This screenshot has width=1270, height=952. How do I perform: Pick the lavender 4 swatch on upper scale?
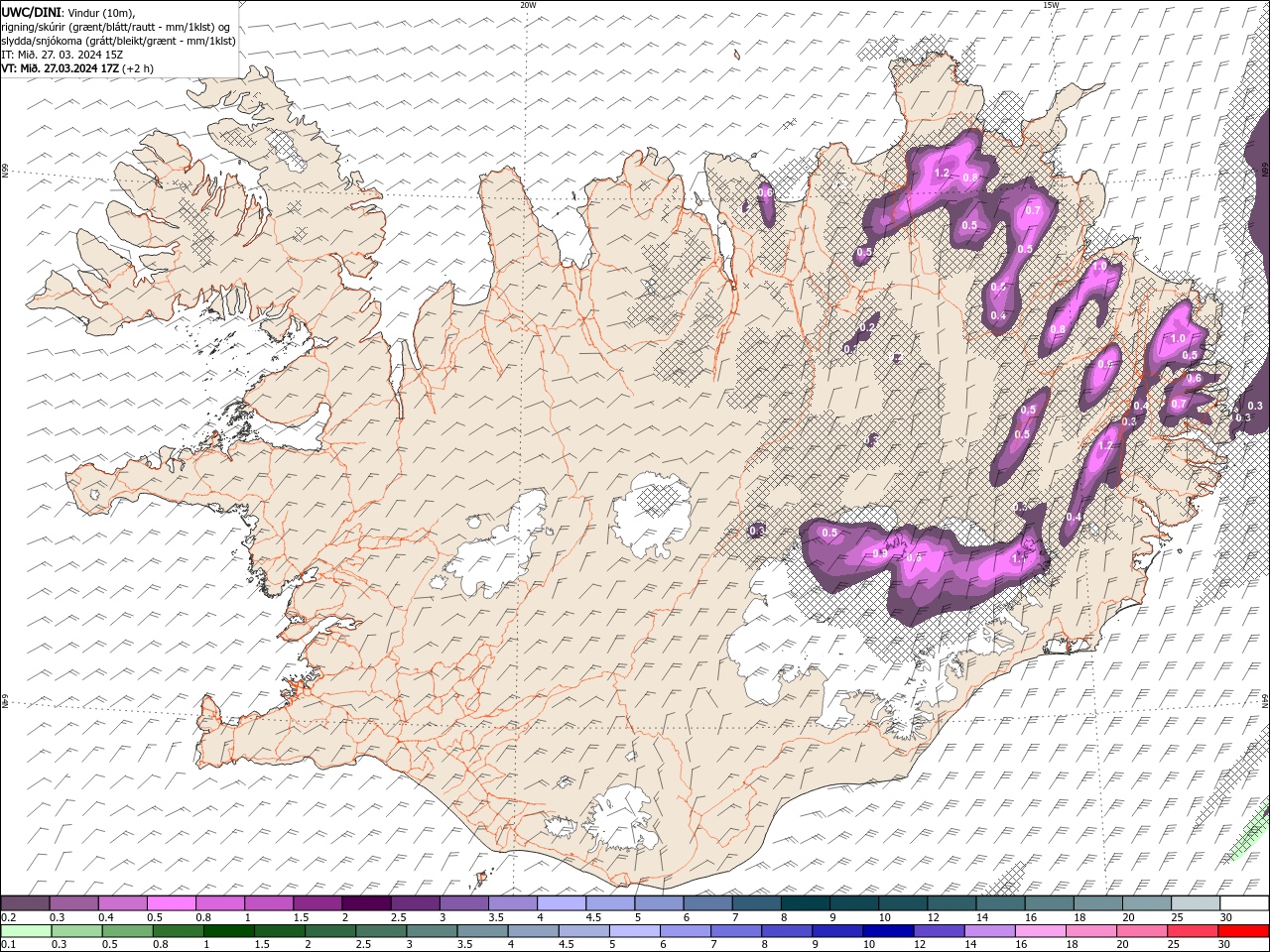562,903
